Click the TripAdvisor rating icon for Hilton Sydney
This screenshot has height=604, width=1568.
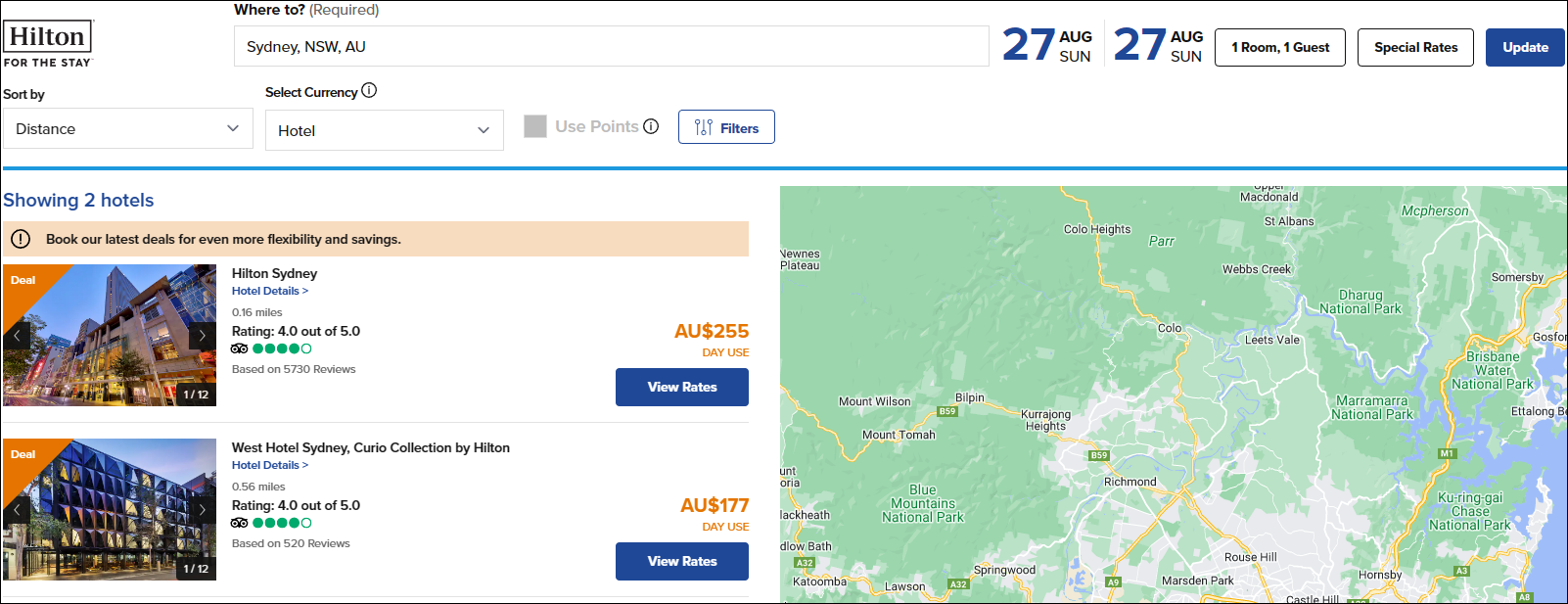point(240,348)
